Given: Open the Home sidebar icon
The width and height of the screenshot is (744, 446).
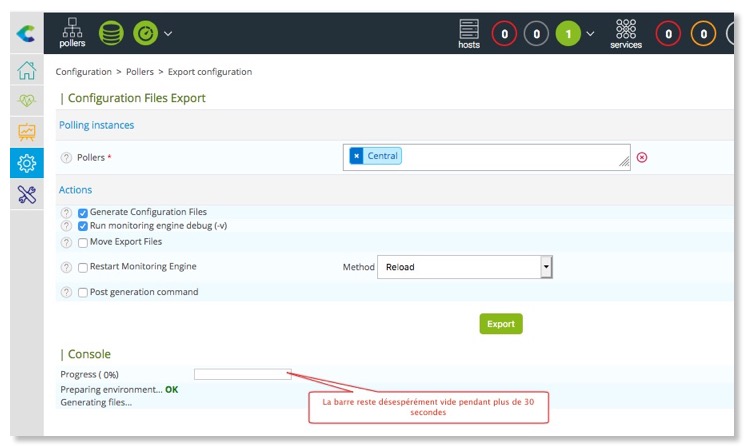Looking at the screenshot, I should [x=26, y=71].
